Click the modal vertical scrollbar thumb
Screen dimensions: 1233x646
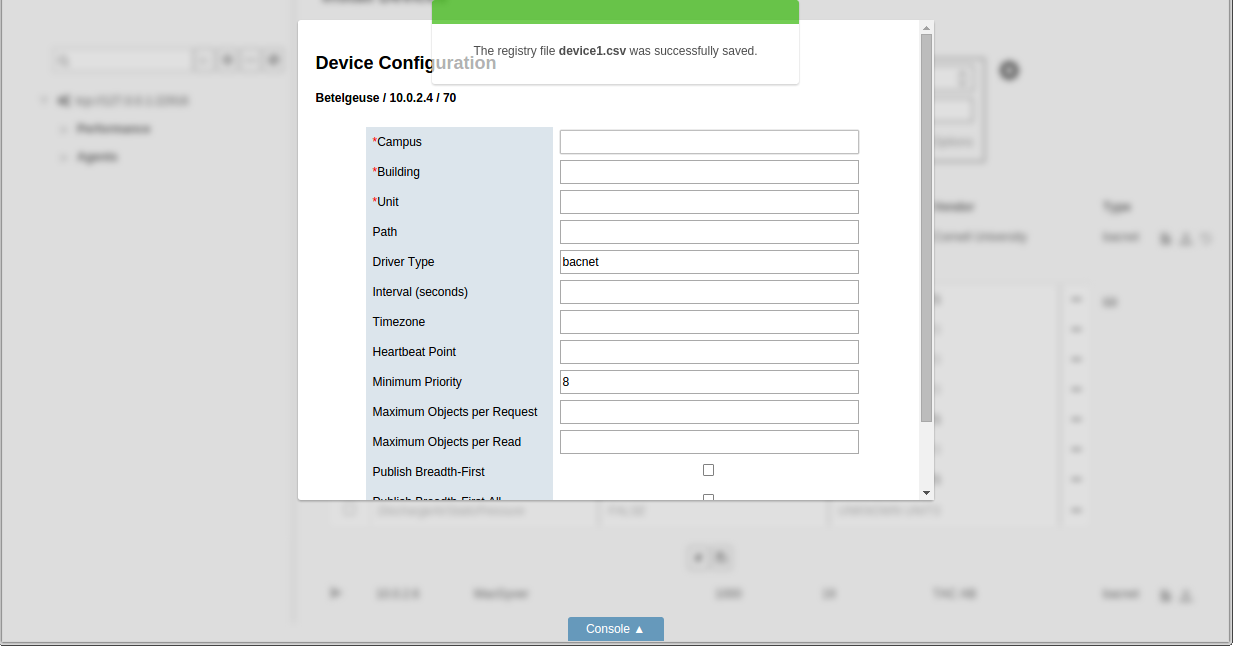coord(926,228)
